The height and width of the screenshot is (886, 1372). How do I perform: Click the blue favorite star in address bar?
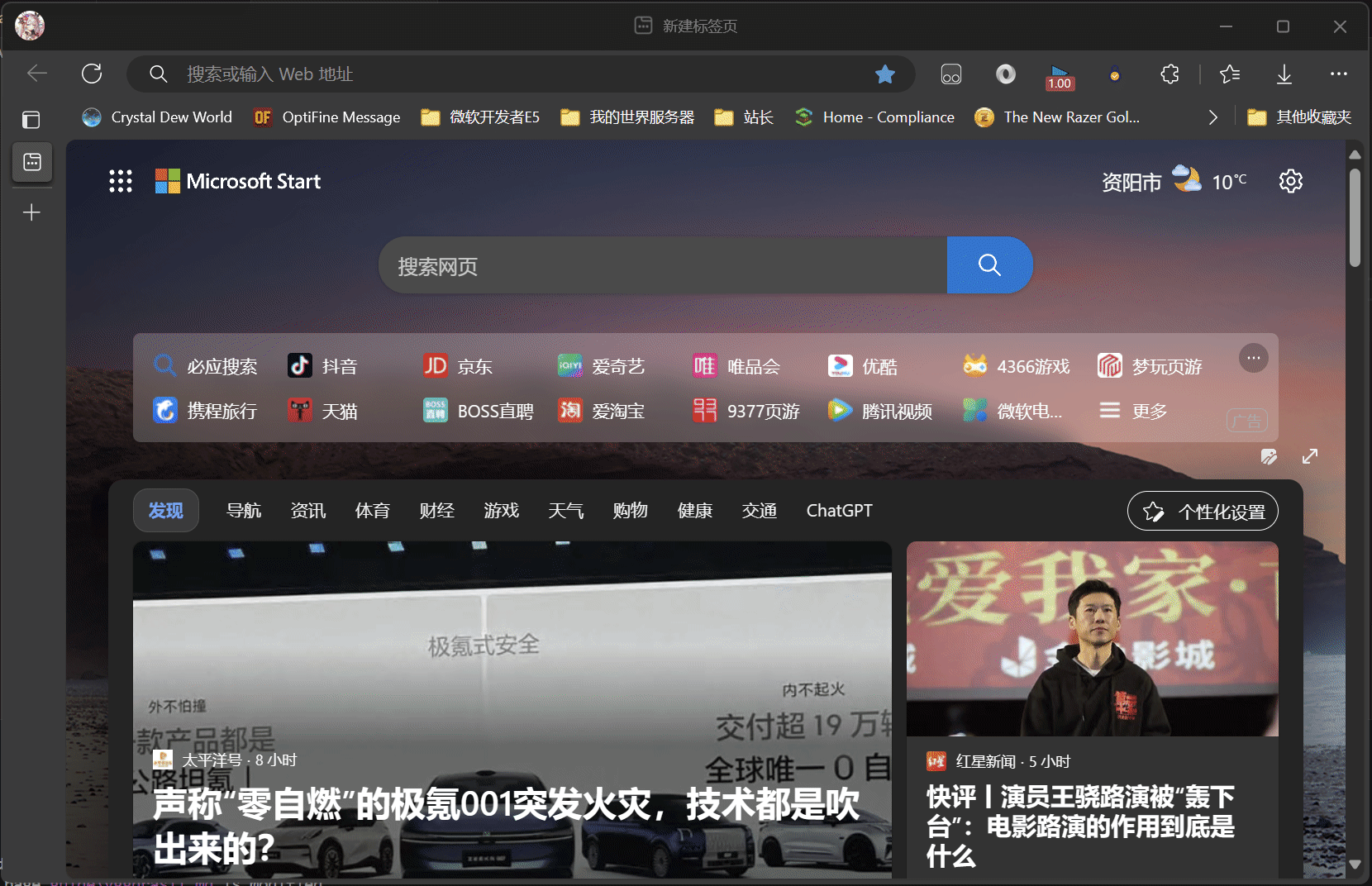pyautogui.click(x=885, y=74)
